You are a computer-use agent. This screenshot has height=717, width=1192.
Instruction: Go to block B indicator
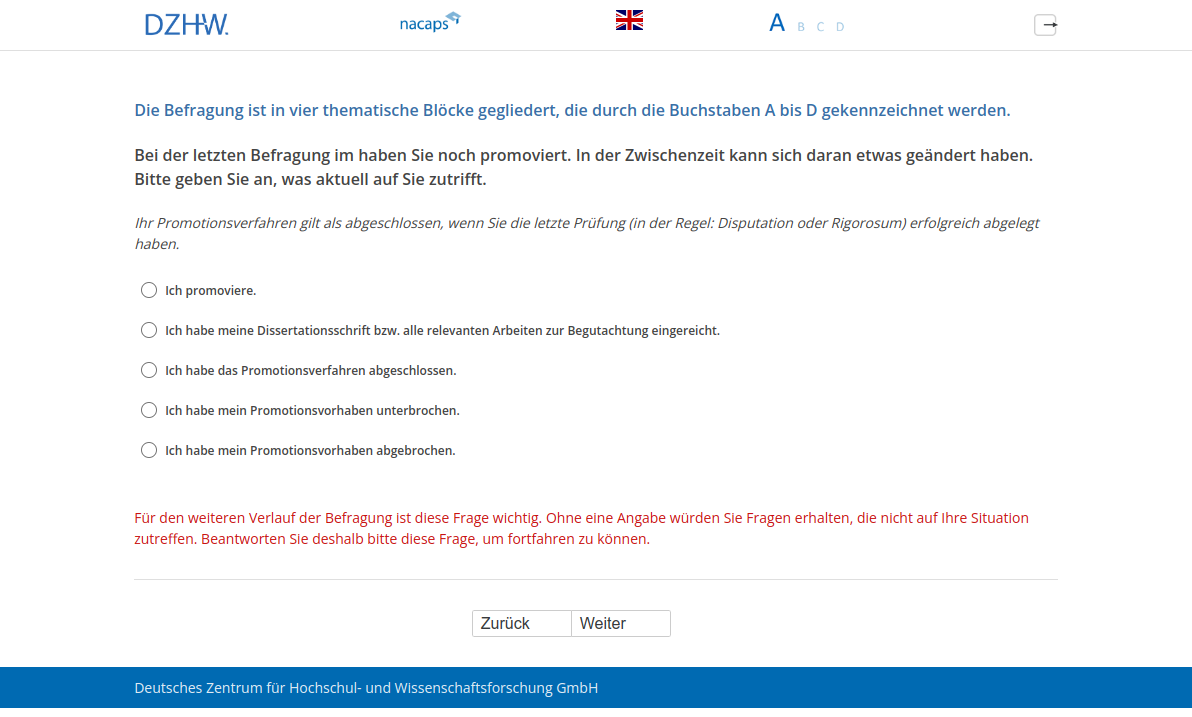tap(801, 27)
